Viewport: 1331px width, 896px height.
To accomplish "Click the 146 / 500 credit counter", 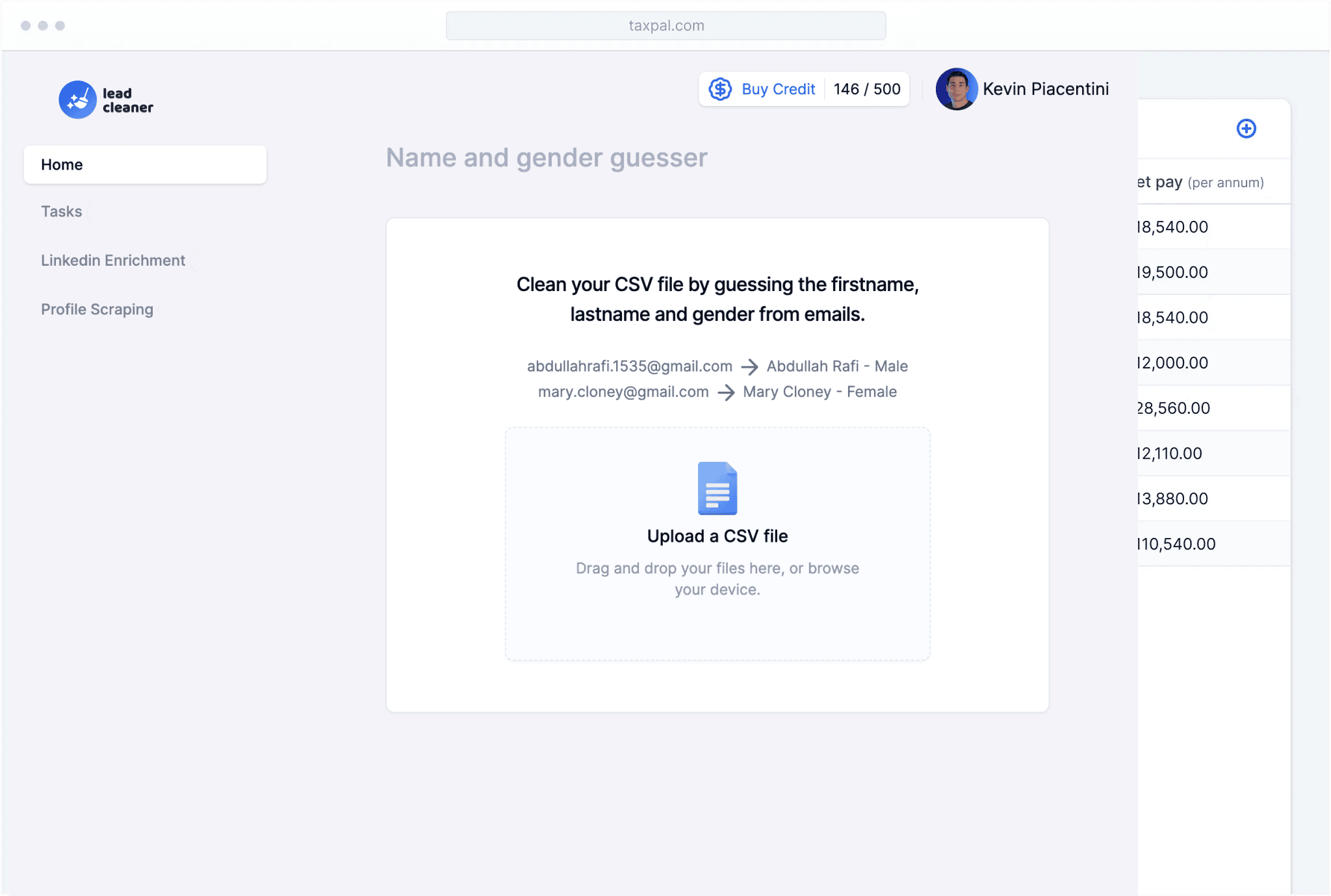I will click(867, 89).
